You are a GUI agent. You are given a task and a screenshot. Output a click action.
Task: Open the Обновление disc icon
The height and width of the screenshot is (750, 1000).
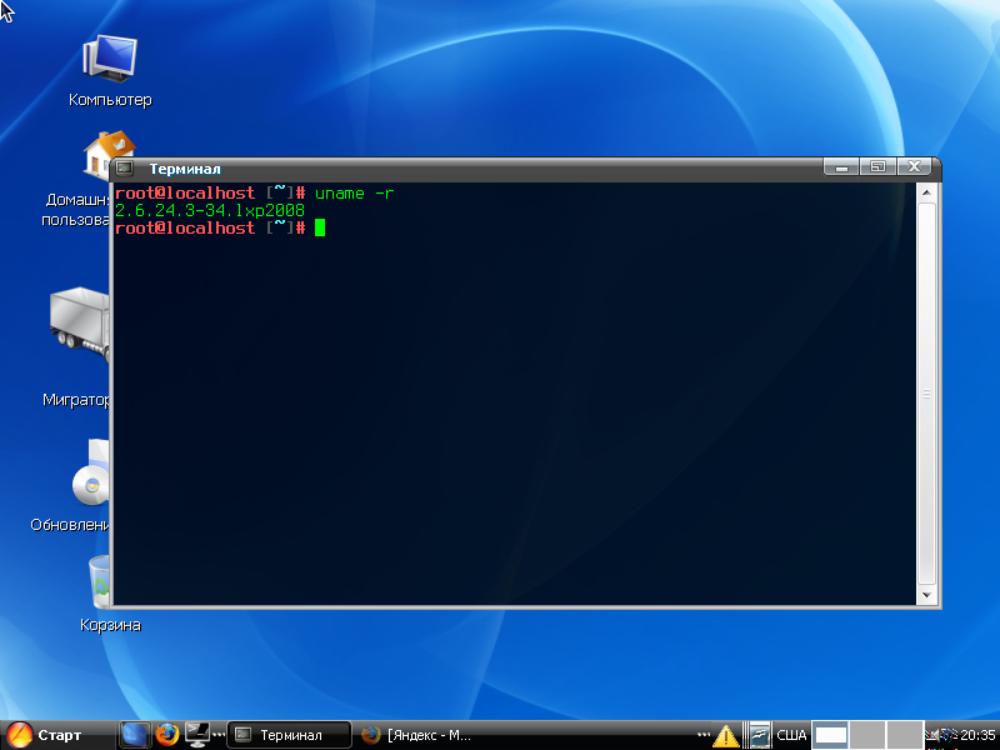pyautogui.click(x=91, y=473)
